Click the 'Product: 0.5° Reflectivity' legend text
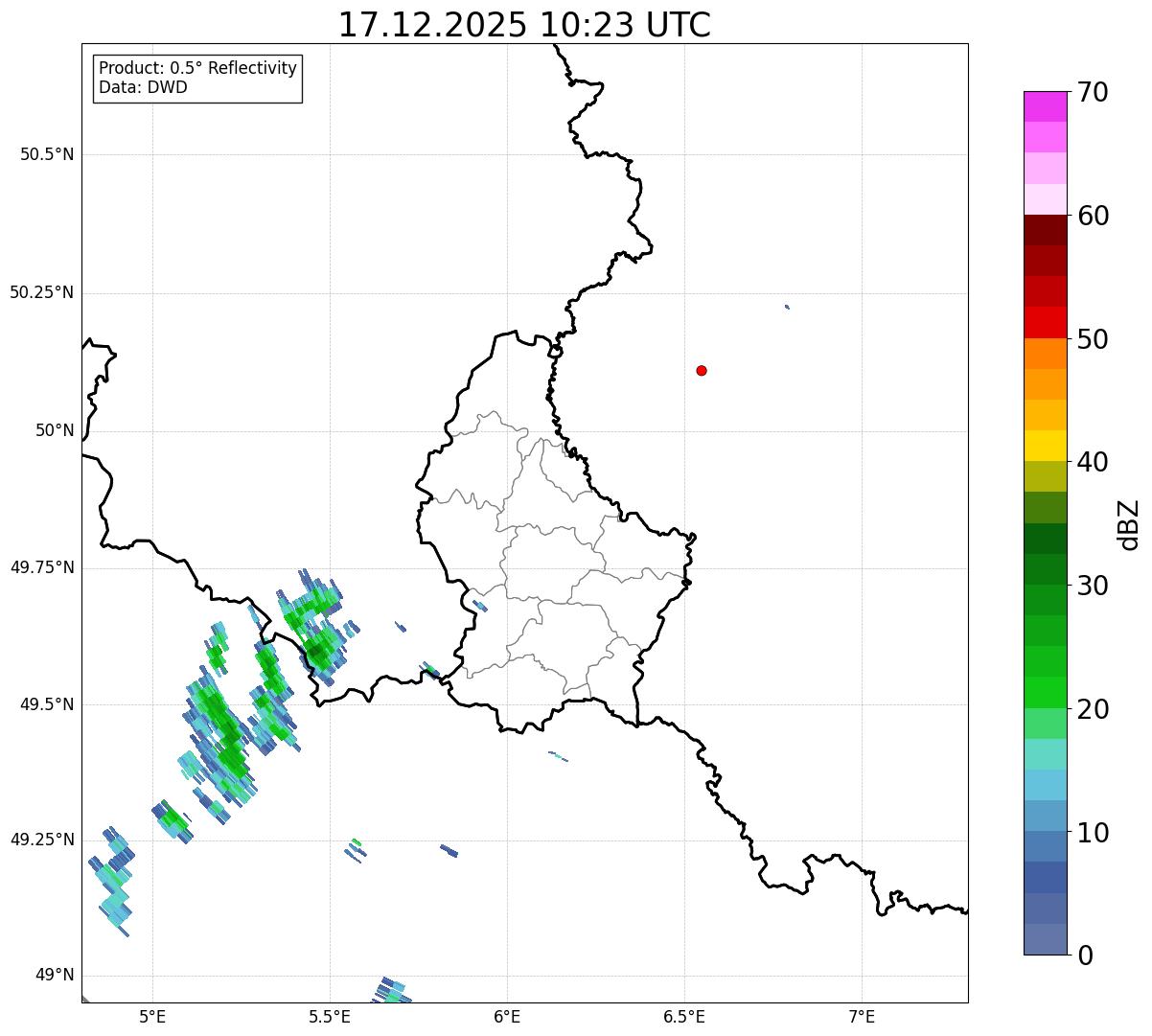This screenshot has height=1036, width=1152. pyautogui.click(x=197, y=69)
